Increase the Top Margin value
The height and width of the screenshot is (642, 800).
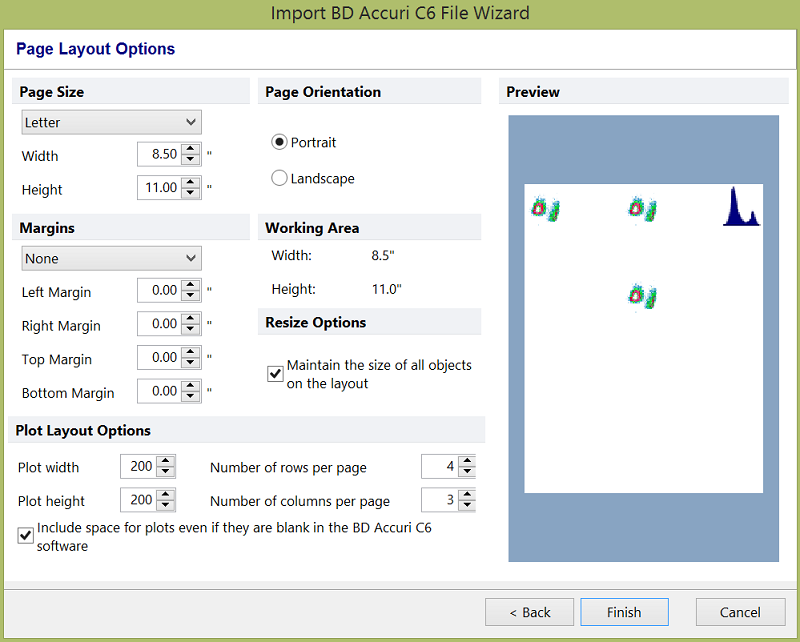tap(191, 352)
